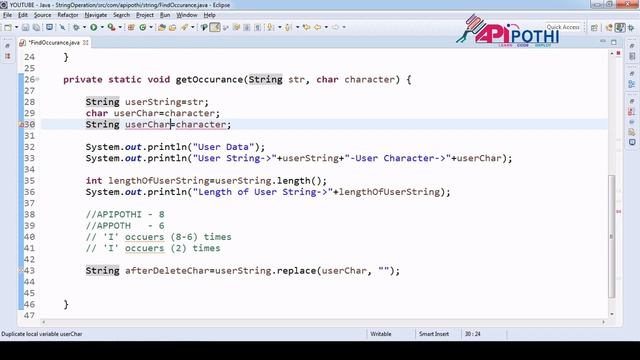
Task: Switch to the Java EE perspective icon
Action: (609, 27)
